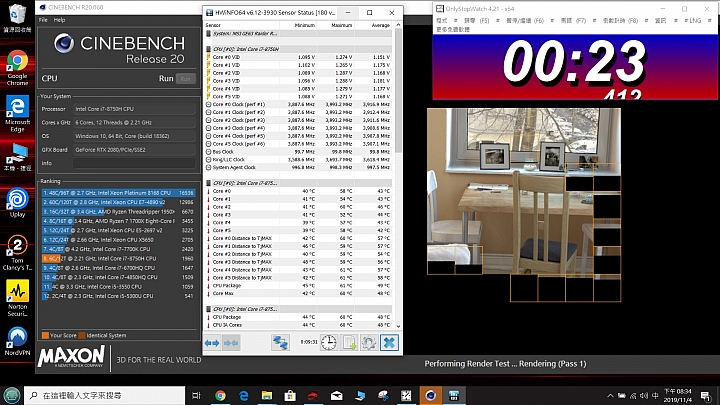Select Ryzen 7 1700X ranking row

pyautogui.click(x=118, y=221)
